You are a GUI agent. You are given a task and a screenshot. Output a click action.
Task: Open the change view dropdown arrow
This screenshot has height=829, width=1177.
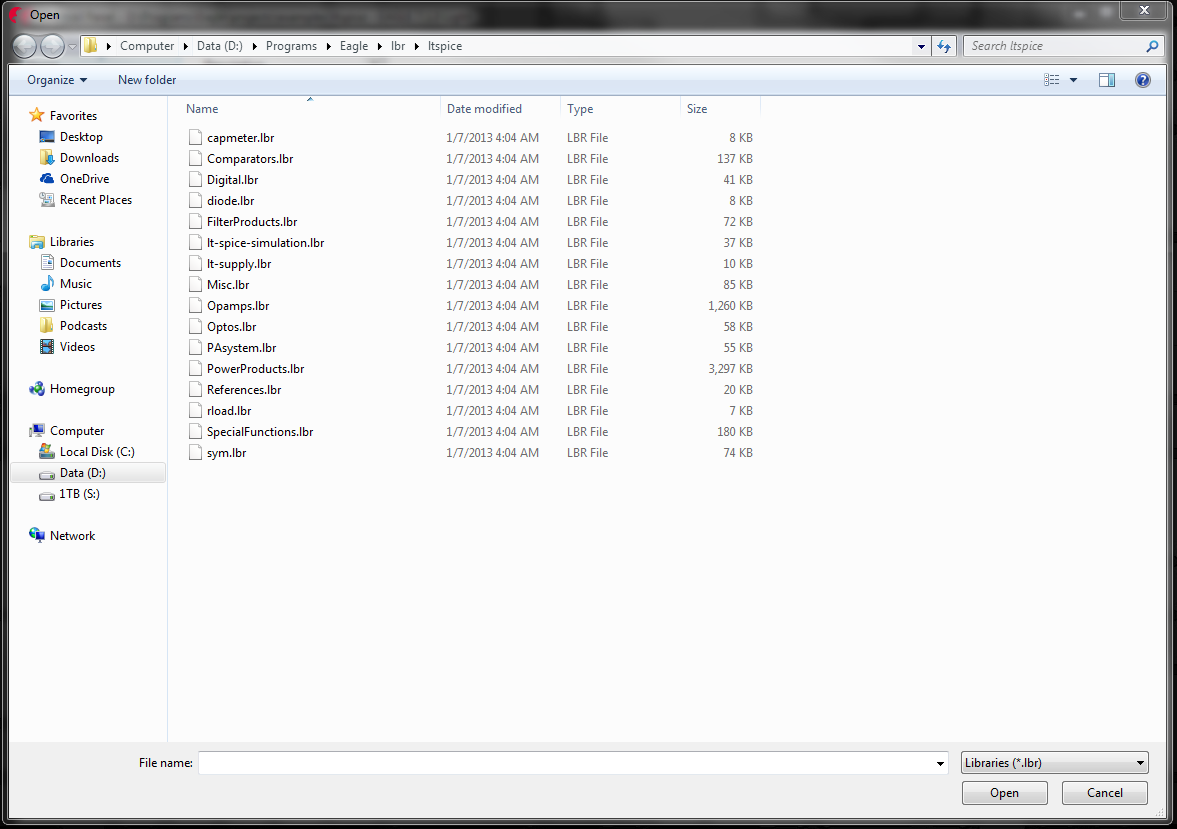[x=1074, y=80]
